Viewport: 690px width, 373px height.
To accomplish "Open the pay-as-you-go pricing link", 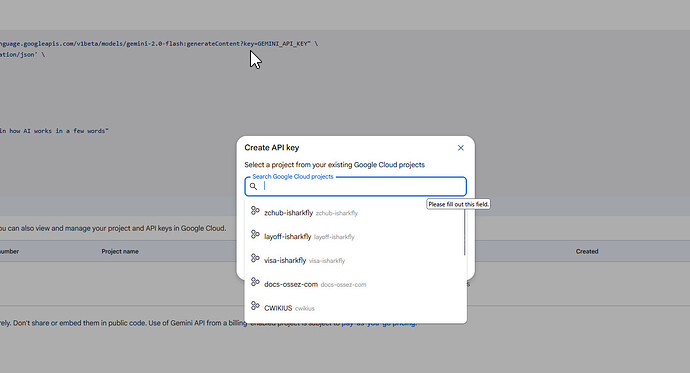I will click(378, 323).
